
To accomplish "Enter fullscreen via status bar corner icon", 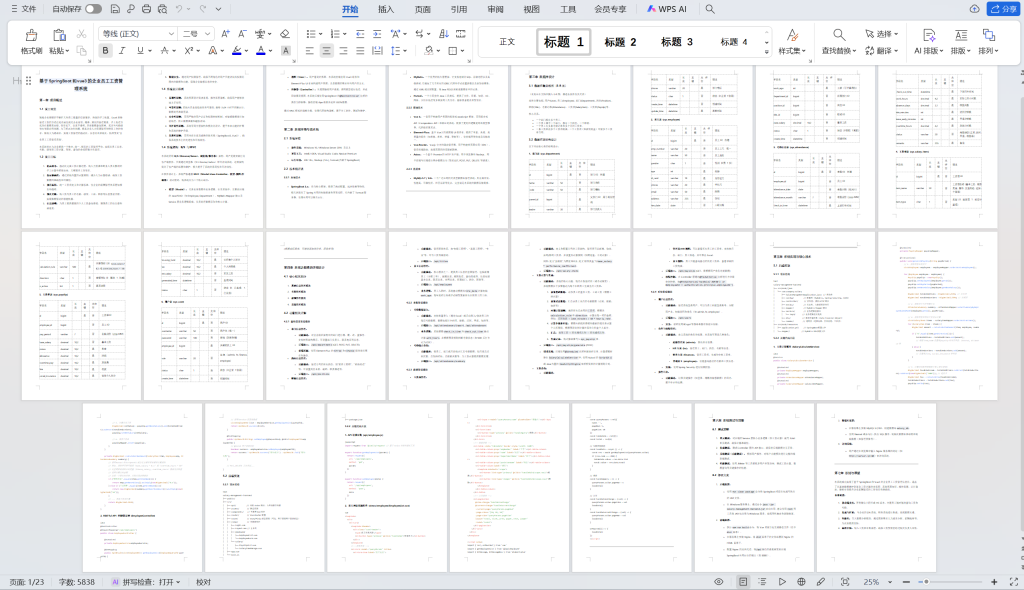I will point(1014,582).
